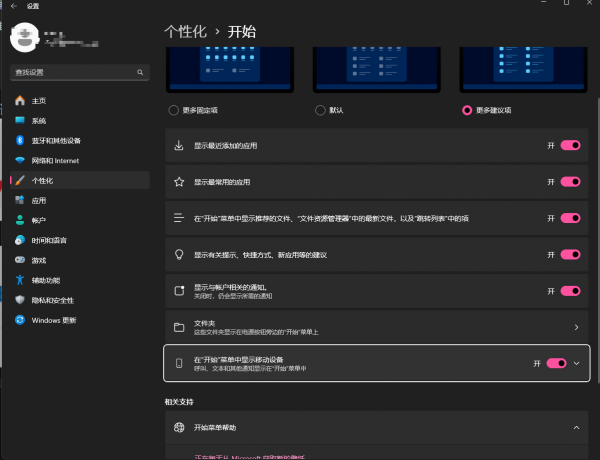600x460 pixels.
Task: Click the star icon for most used apps
Action: pyautogui.click(x=179, y=182)
